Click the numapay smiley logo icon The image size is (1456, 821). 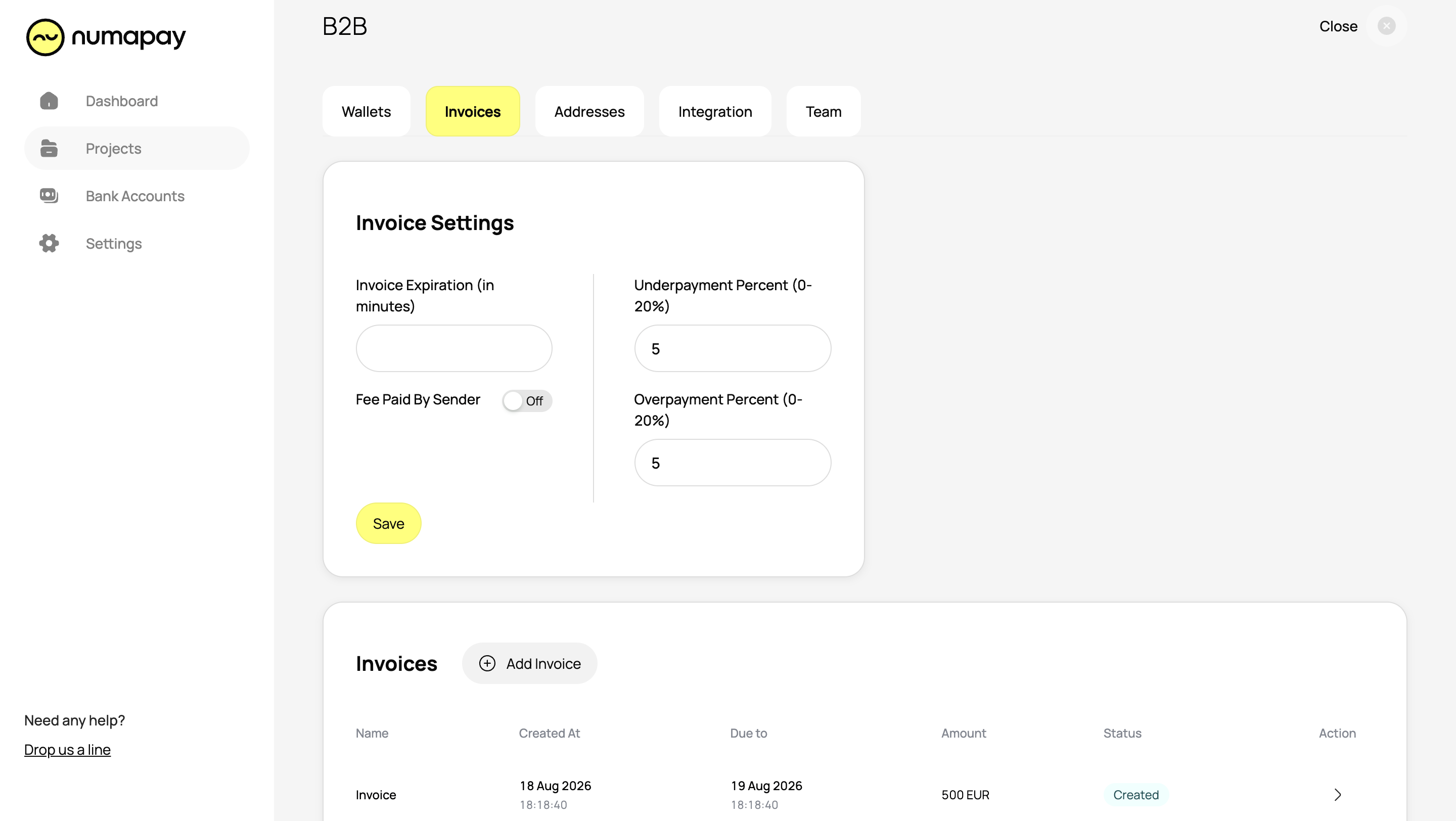(x=45, y=37)
